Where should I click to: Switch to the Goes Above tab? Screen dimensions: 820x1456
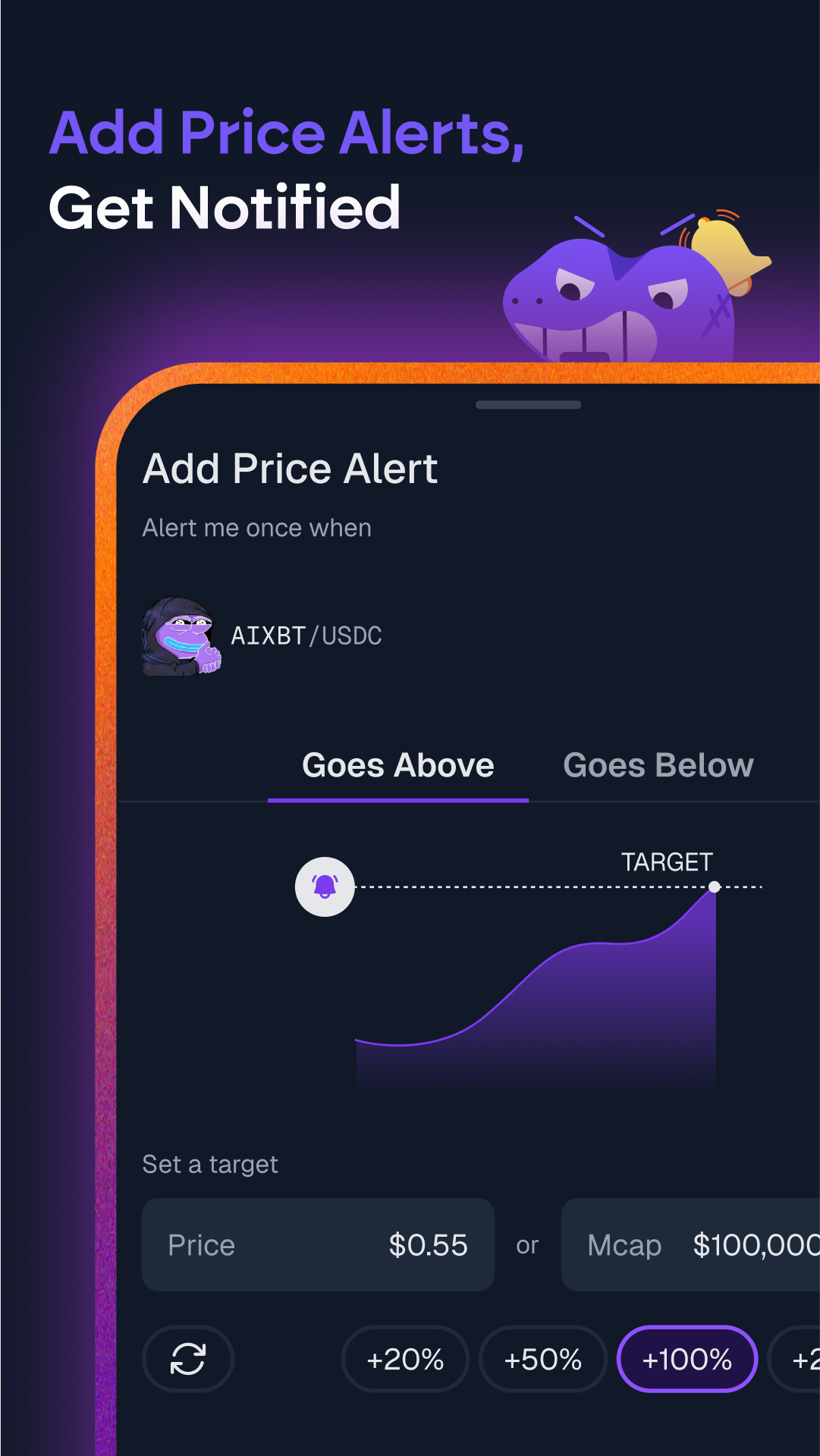click(398, 766)
